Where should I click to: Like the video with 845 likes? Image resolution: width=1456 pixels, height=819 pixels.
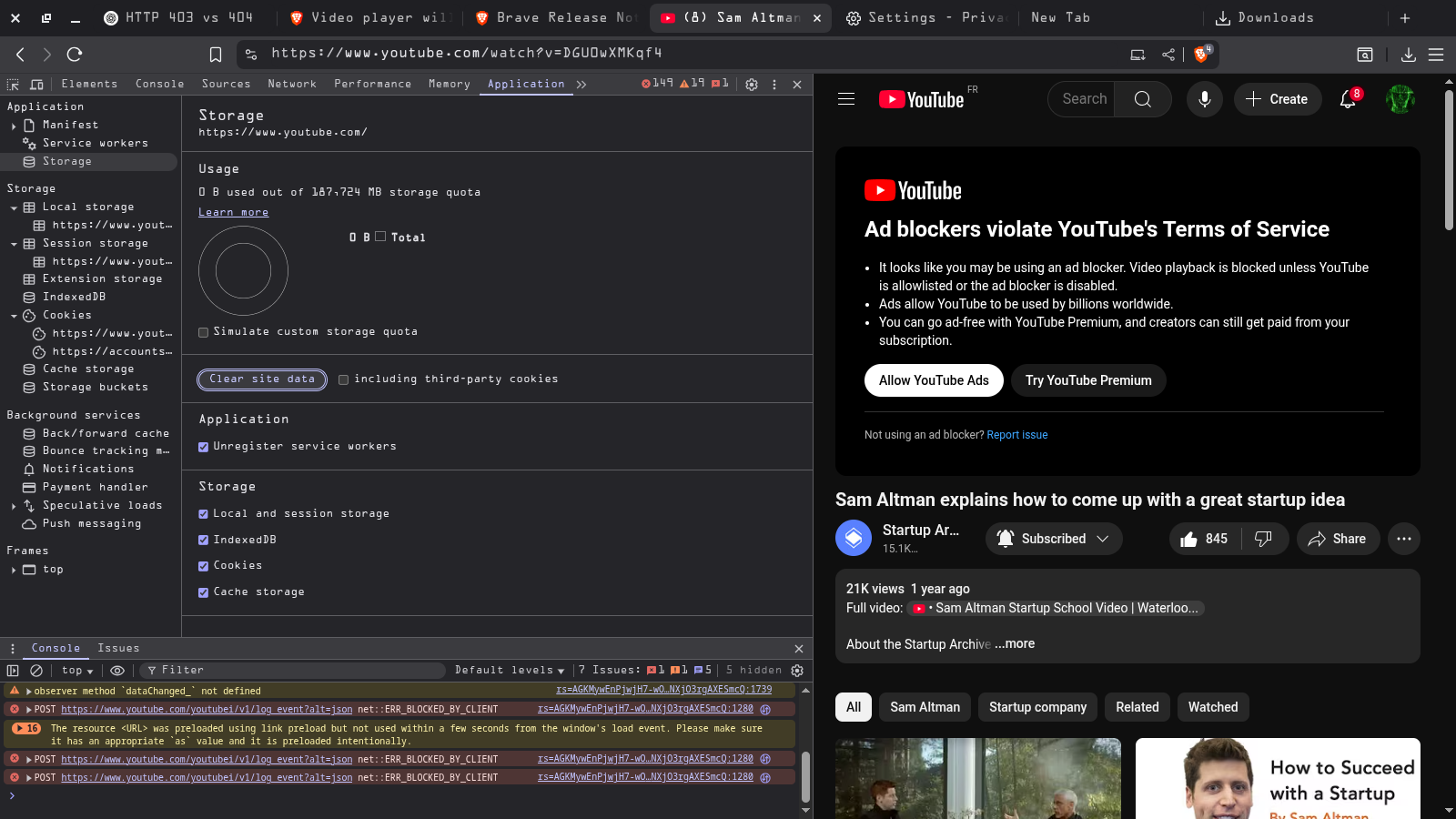tap(1203, 539)
